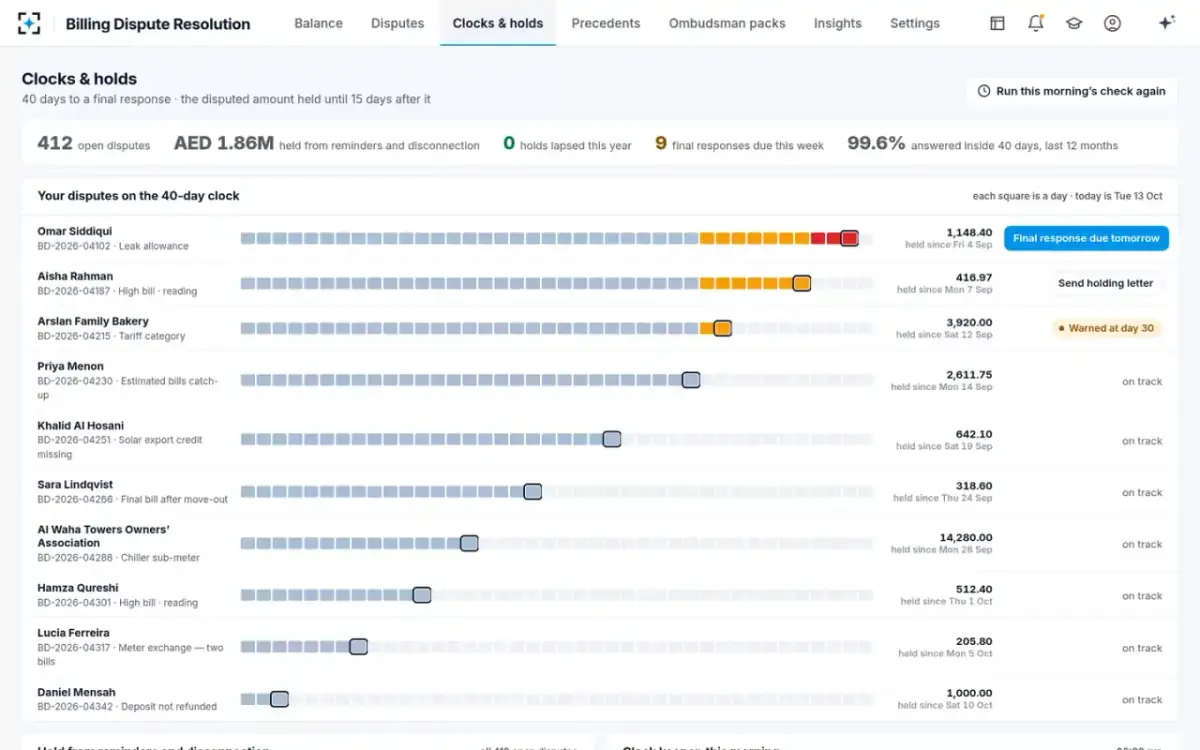View the Insights tab
The image size is (1200, 750).
[838, 23]
